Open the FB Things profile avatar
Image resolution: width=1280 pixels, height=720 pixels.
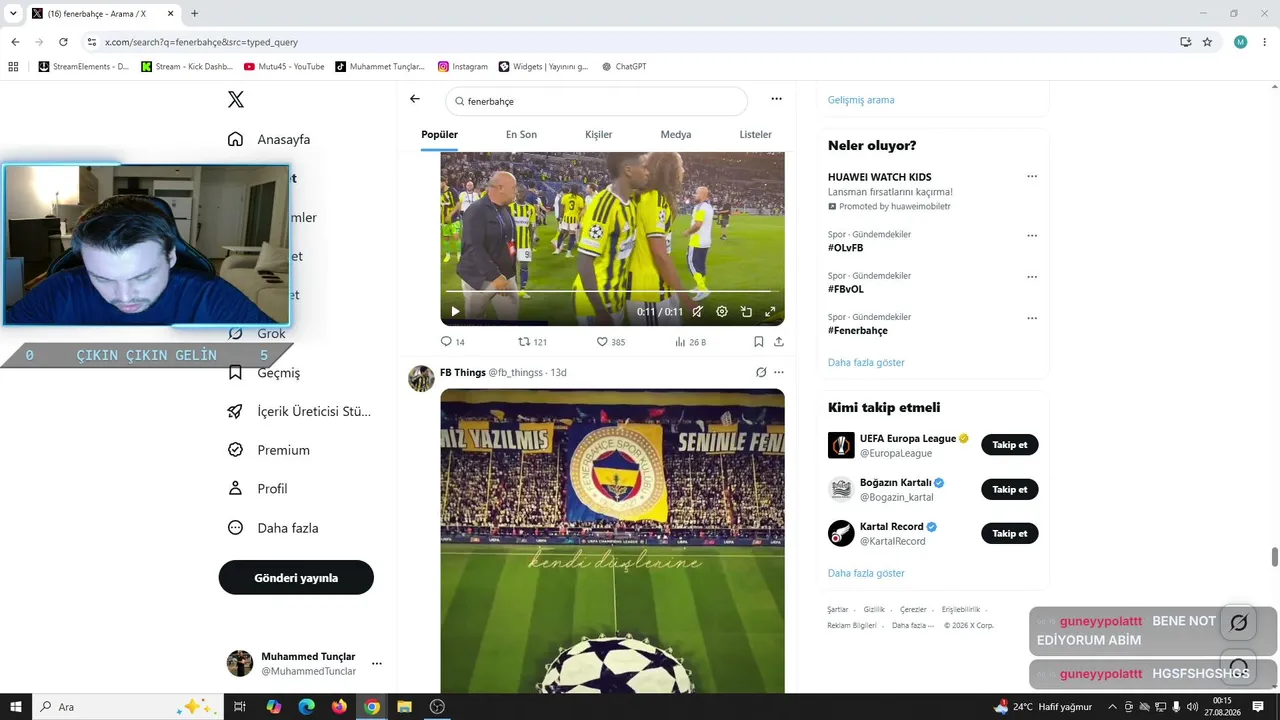(421, 378)
